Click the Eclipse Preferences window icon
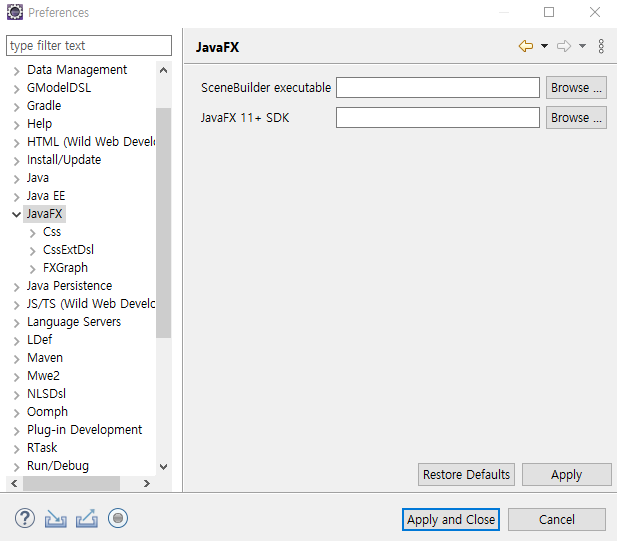Viewport: 617px width, 541px height. tap(15, 12)
